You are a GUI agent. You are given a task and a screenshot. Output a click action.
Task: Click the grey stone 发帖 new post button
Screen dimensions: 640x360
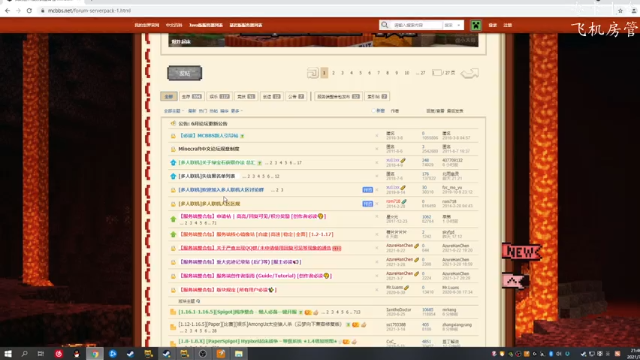coord(184,73)
